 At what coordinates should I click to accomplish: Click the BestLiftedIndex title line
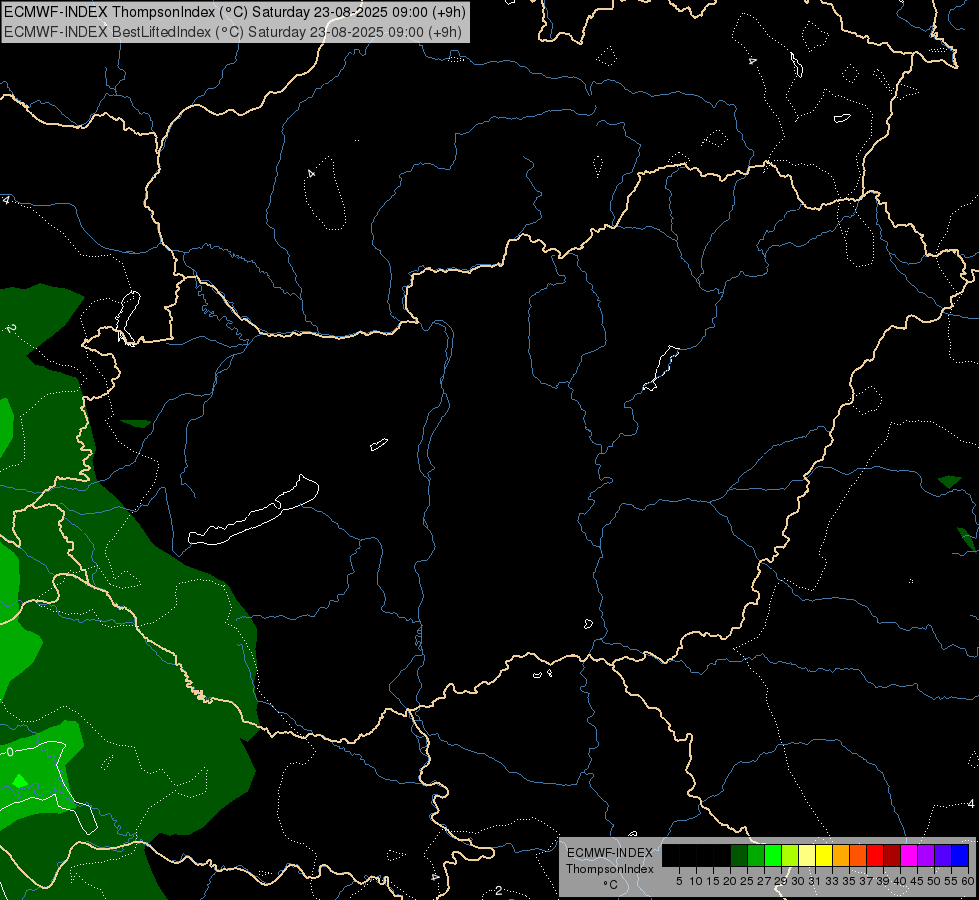tap(233, 32)
